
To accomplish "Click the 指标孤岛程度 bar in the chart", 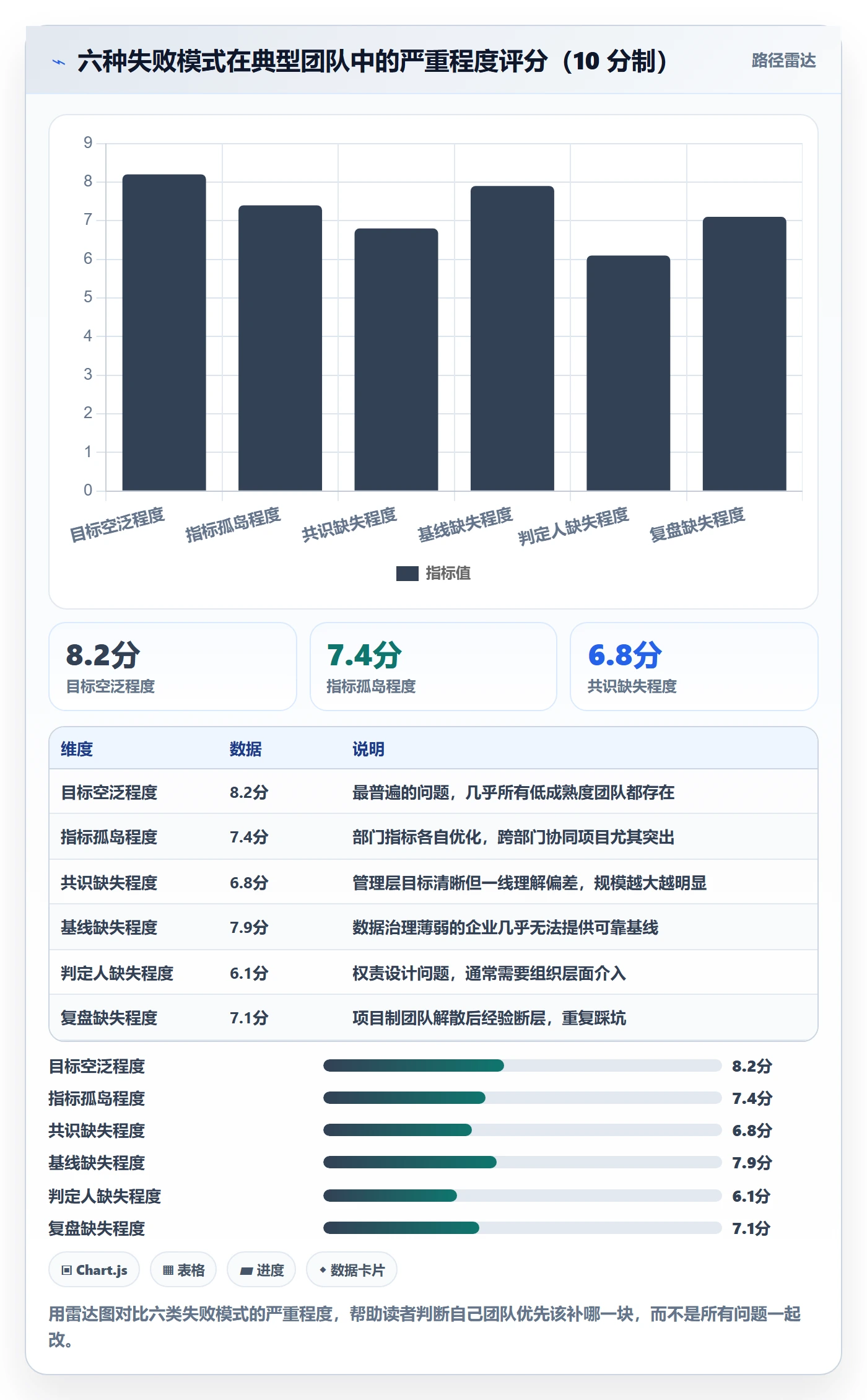I will [280, 348].
